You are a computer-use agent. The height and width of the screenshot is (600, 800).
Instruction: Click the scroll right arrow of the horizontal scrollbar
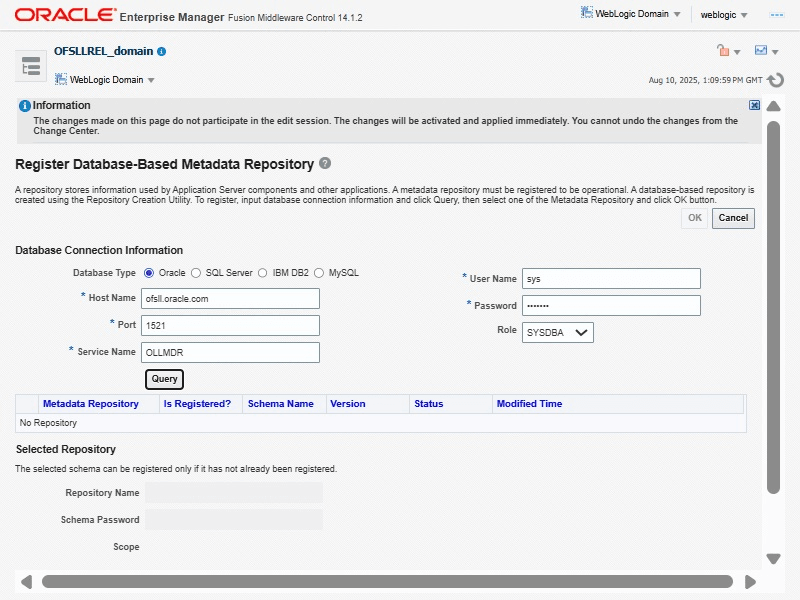point(750,582)
